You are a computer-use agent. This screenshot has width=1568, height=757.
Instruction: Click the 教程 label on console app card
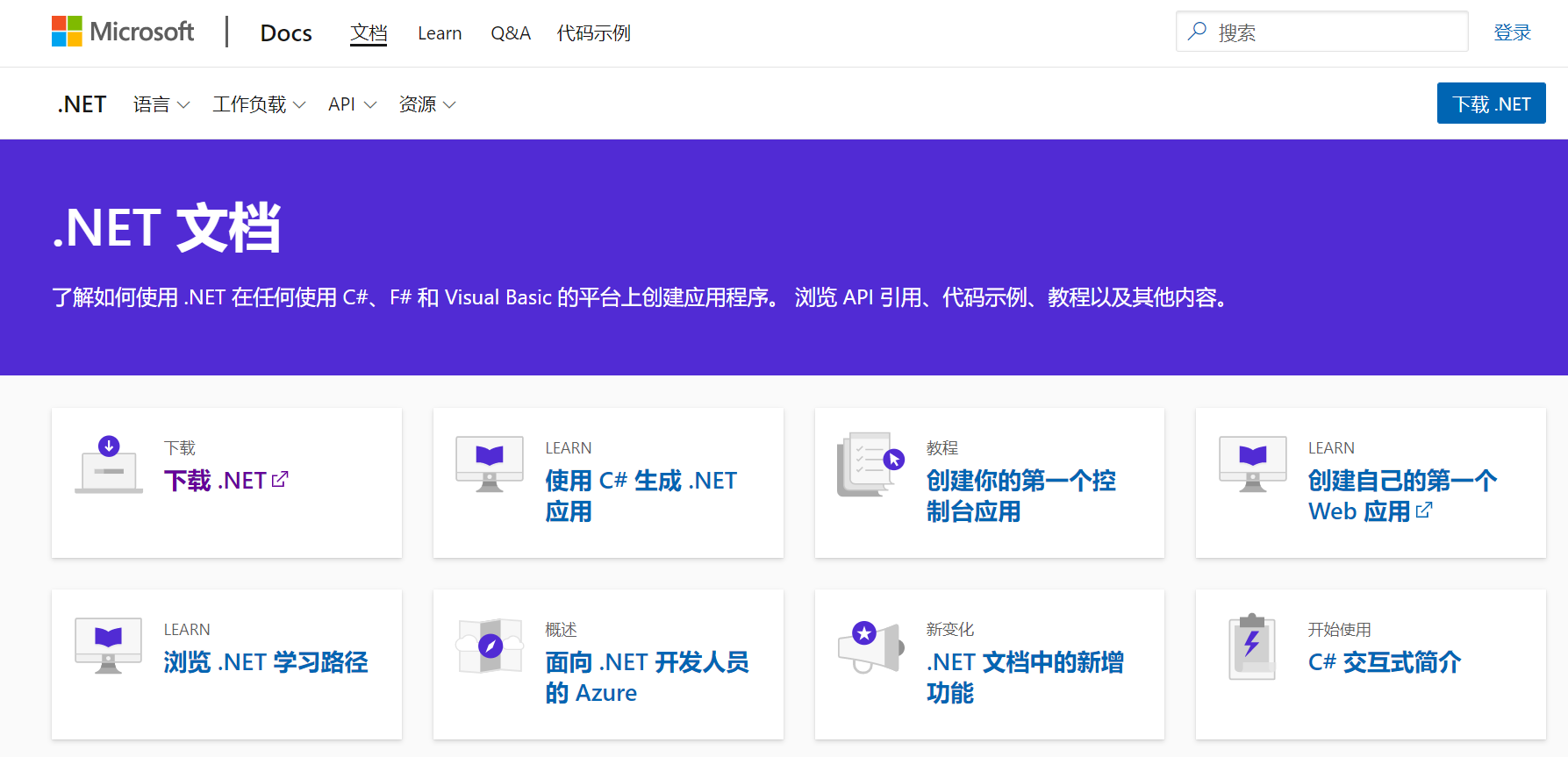click(x=942, y=448)
